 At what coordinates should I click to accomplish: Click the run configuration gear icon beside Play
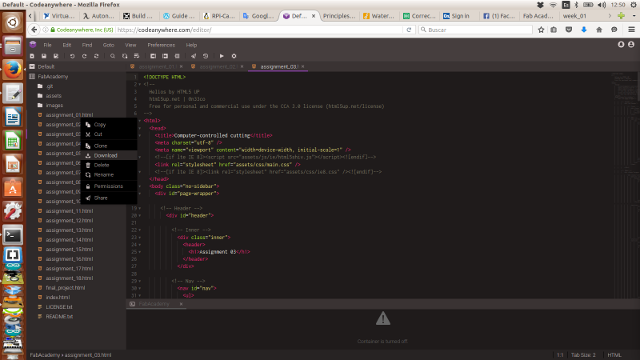pos(234,56)
